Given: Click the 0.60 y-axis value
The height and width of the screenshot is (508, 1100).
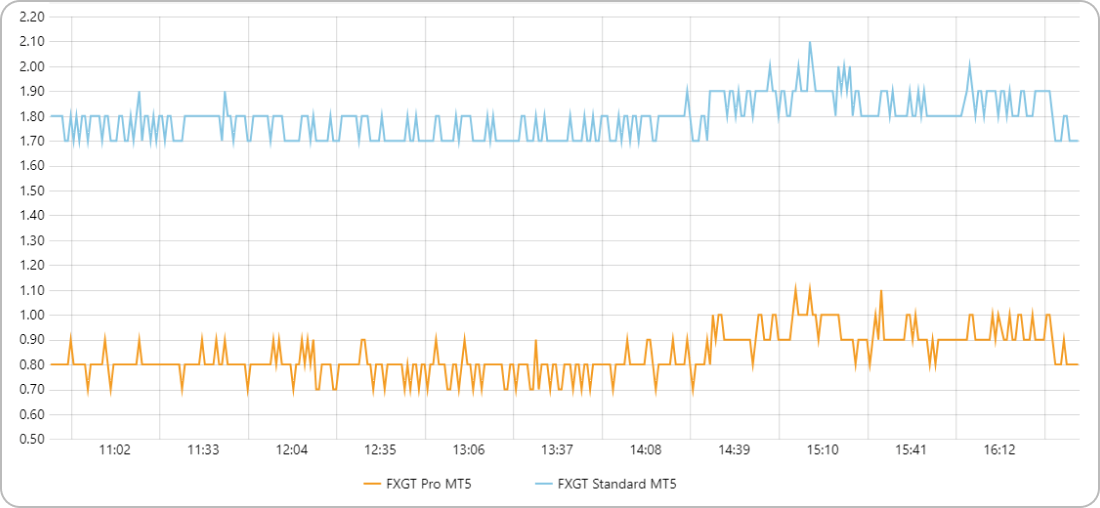Looking at the screenshot, I should point(33,415).
